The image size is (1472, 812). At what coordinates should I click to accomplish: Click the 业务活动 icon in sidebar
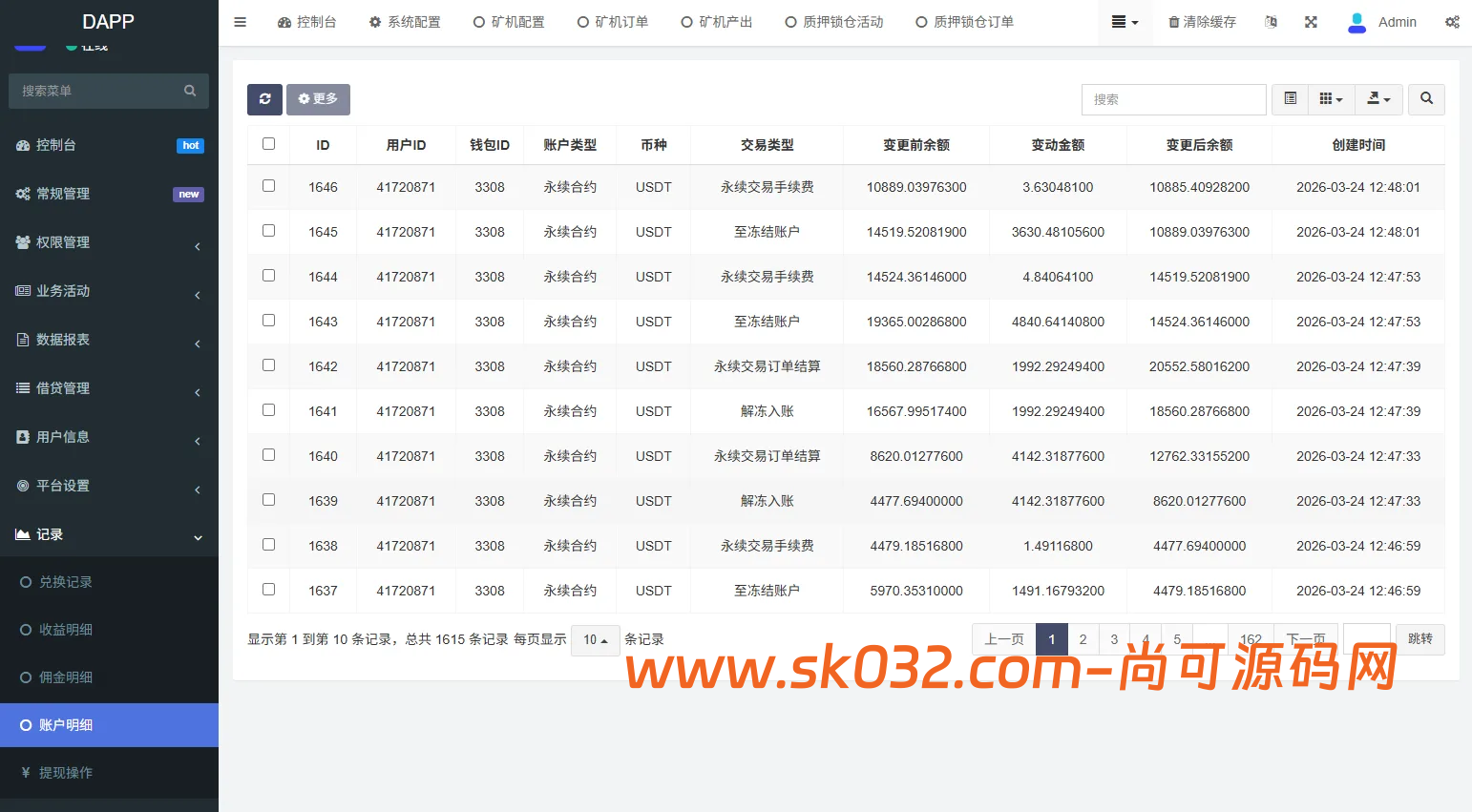23,291
